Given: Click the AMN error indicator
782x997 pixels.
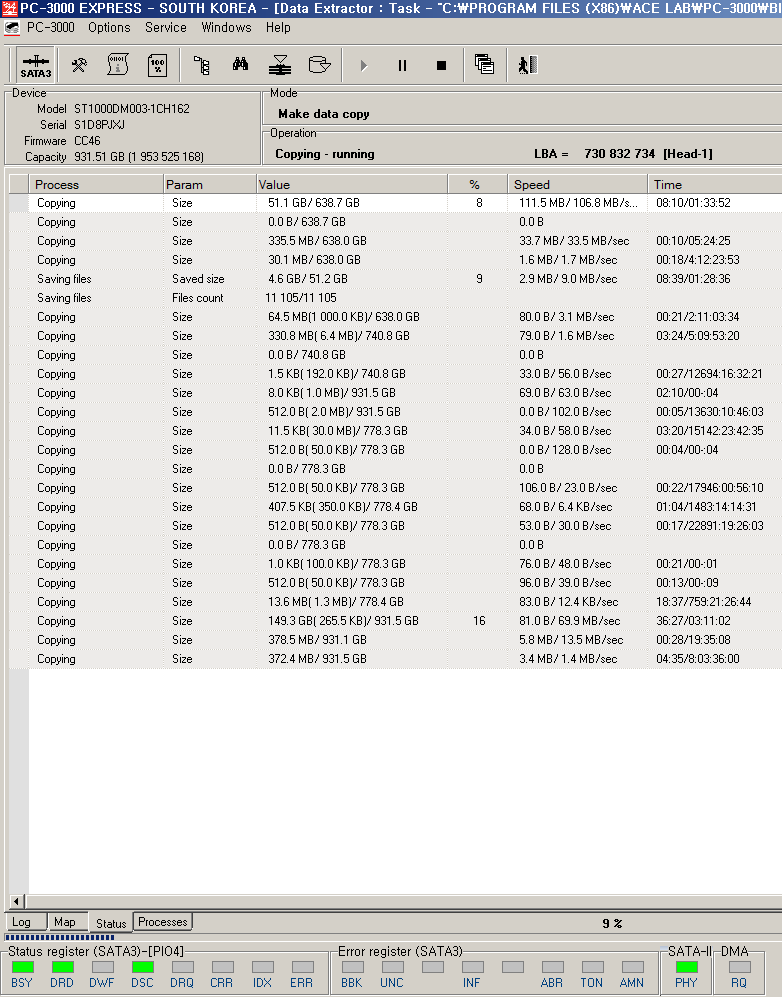Looking at the screenshot, I should click(x=633, y=966).
